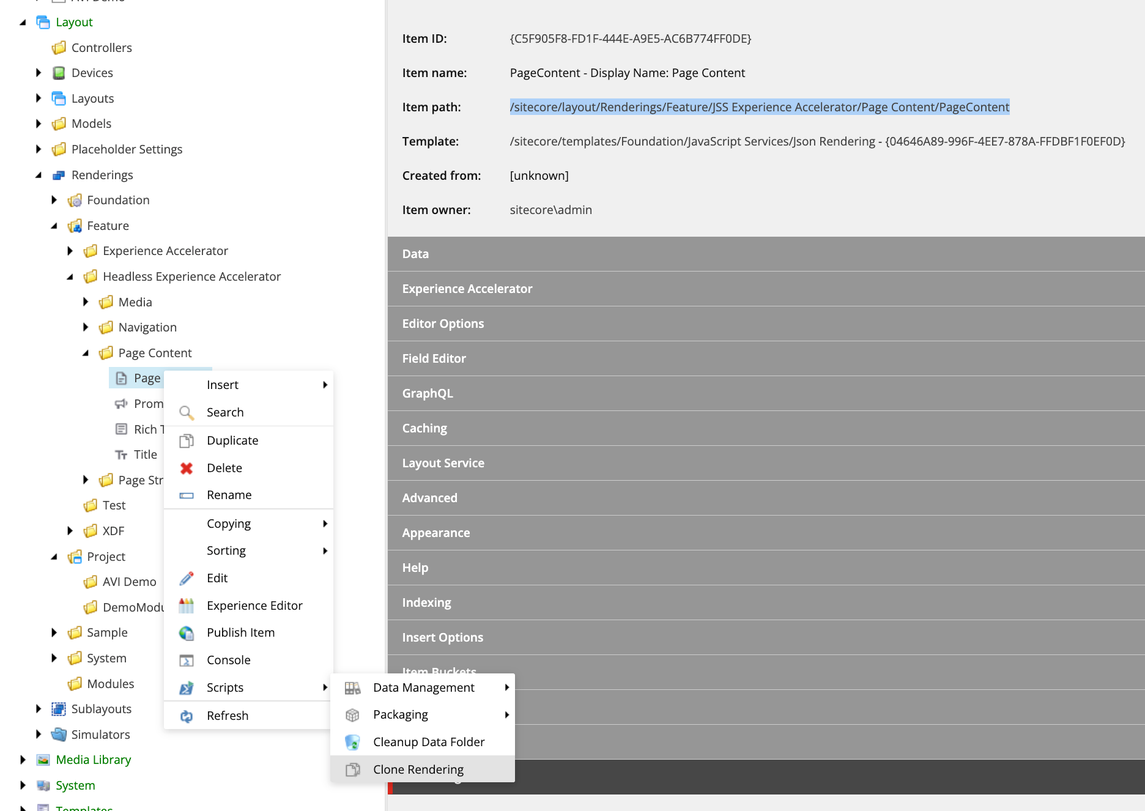Viewport: 1145px width, 811px height.
Task: Click the Cleanup Data Folder icon
Action: coord(352,742)
